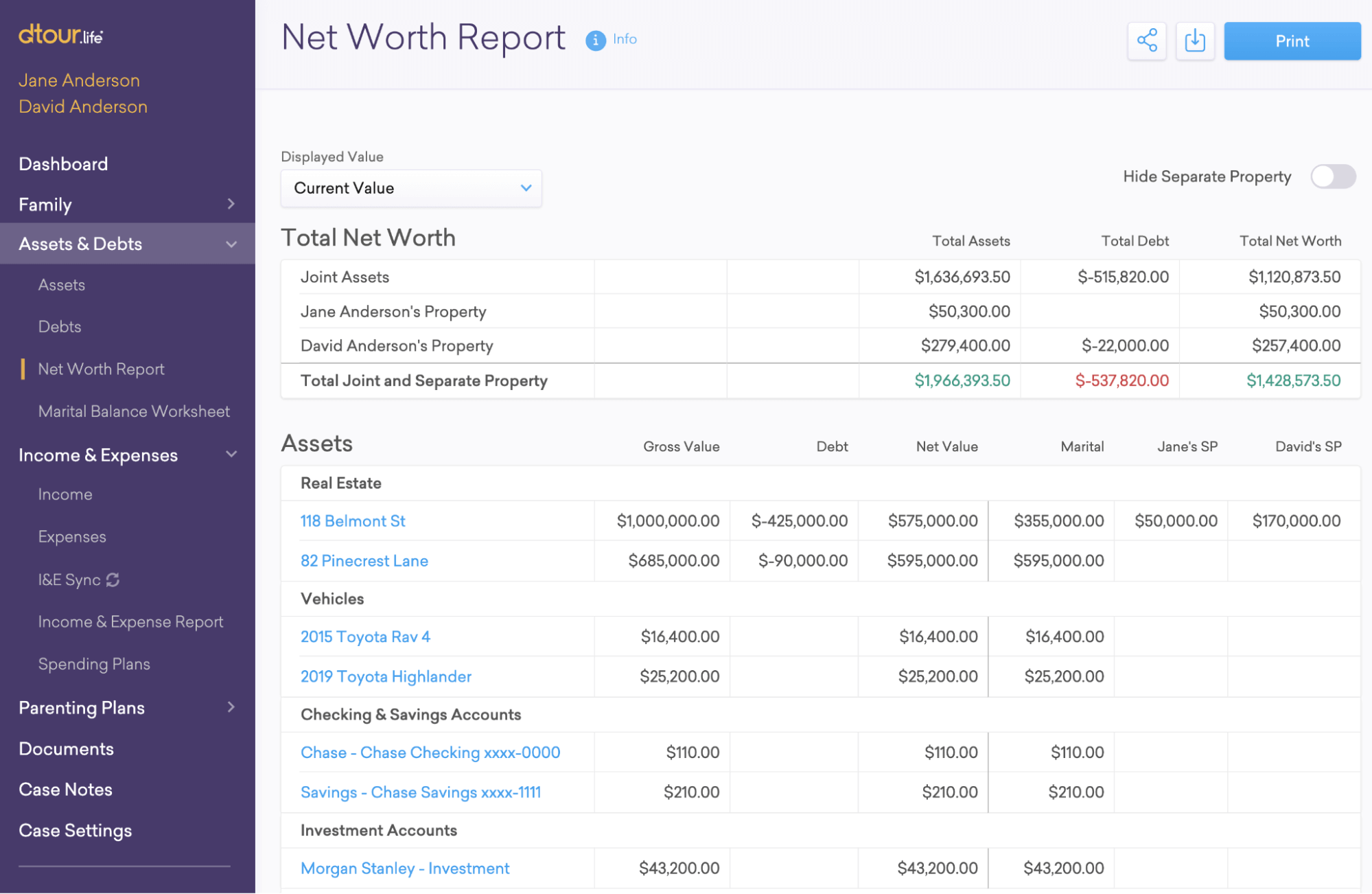This screenshot has height=894, width=1372.
Task: Expand Parenting Plans chevron
Action: (231, 707)
